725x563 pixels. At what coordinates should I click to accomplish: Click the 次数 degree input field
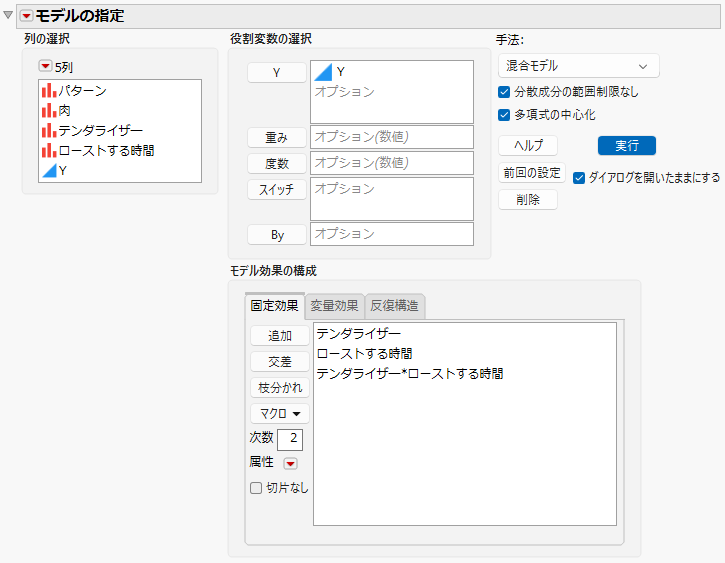click(290, 439)
